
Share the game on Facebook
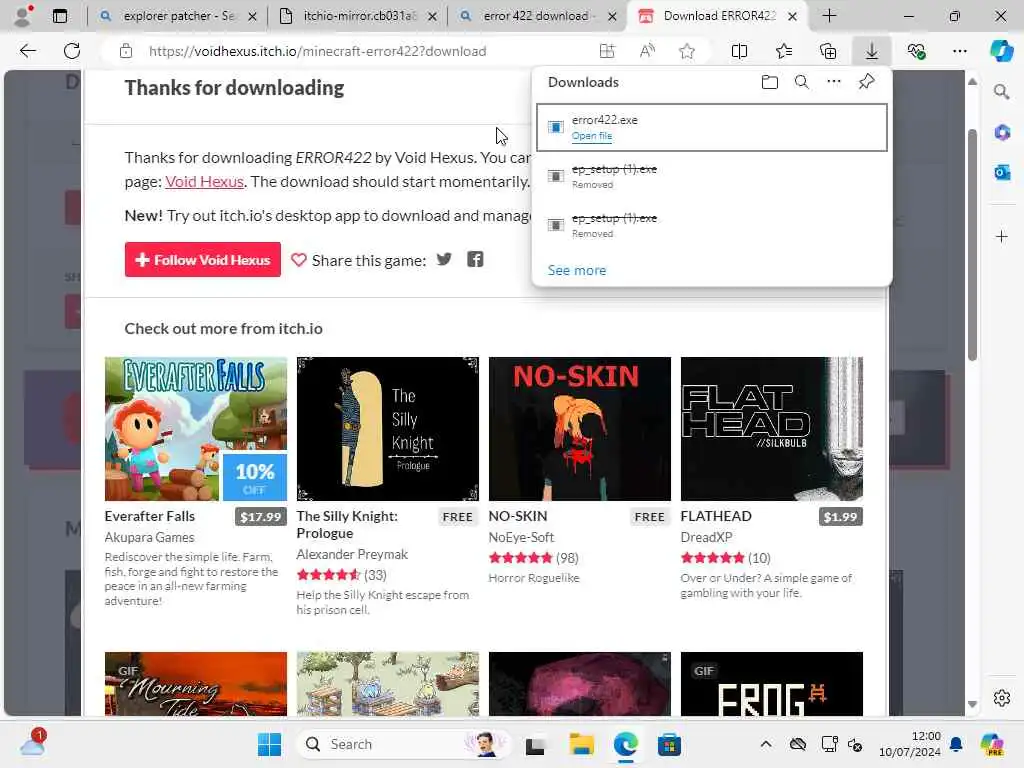pyautogui.click(x=475, y=259)
